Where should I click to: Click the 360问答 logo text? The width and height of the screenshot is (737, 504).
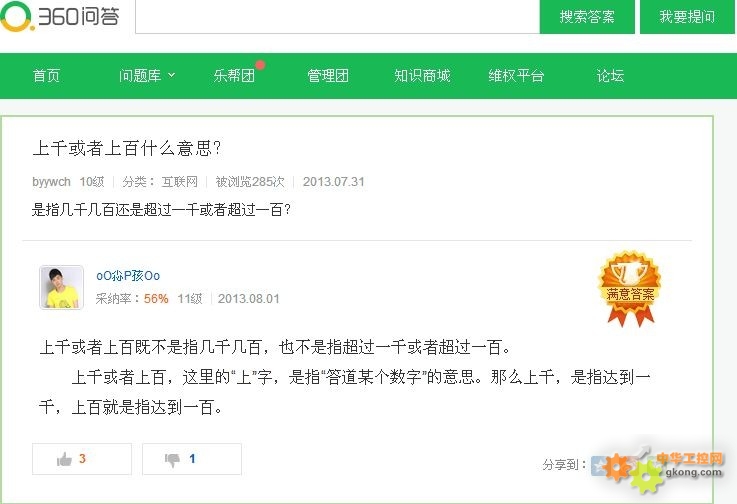tap(78, 16)
